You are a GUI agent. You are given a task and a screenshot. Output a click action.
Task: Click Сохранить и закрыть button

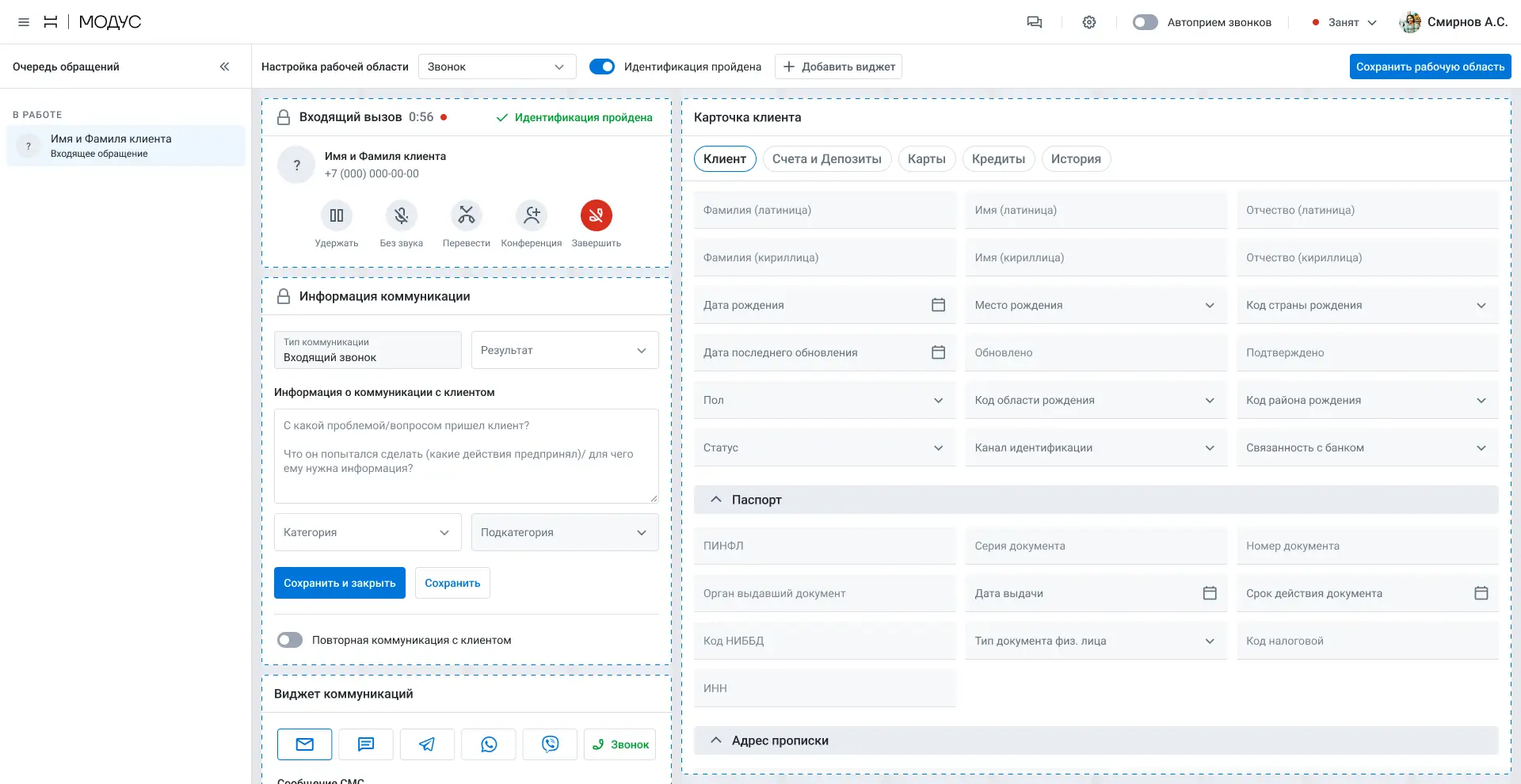340,583
